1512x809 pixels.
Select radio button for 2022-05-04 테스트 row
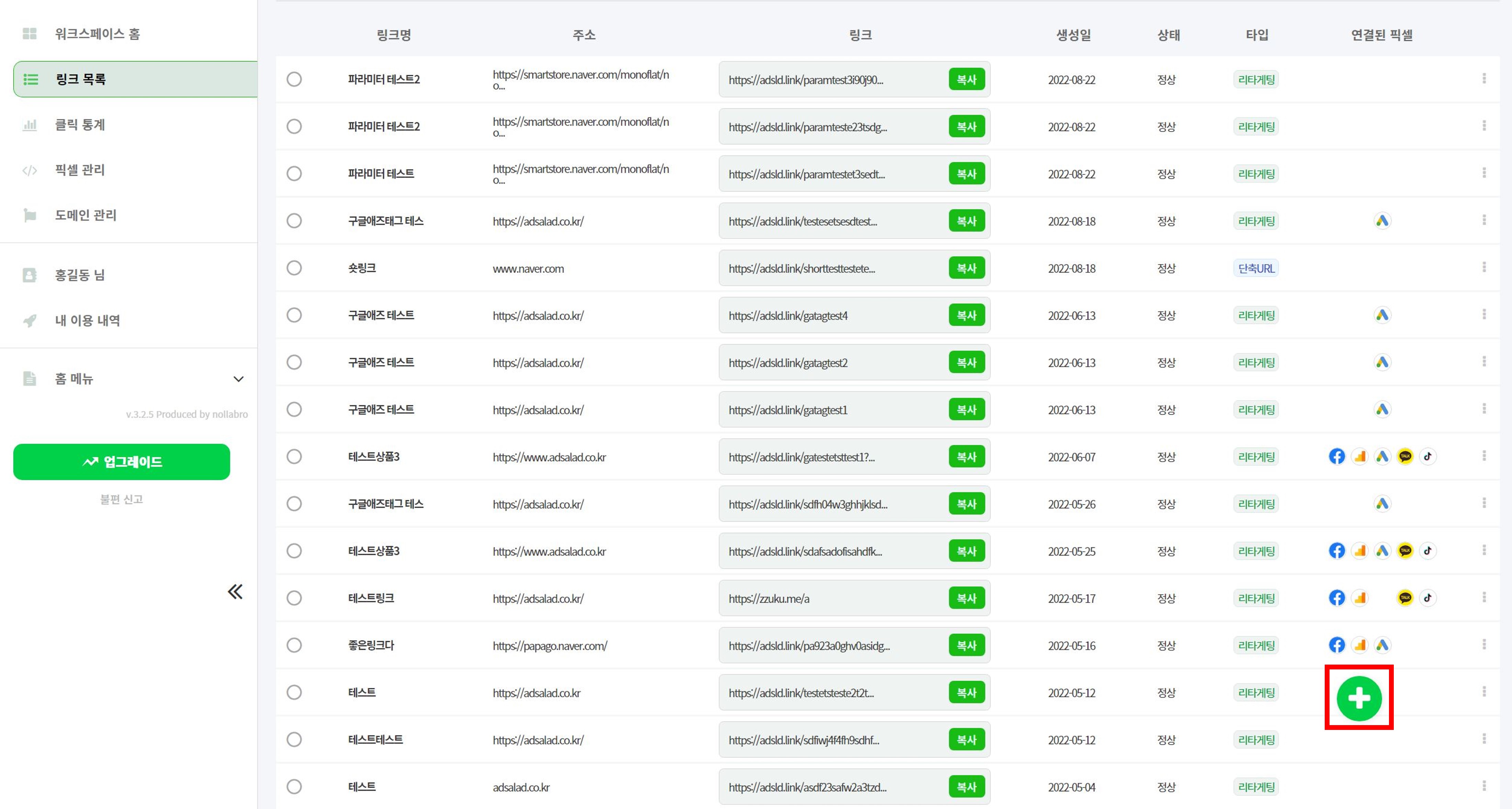294,787
